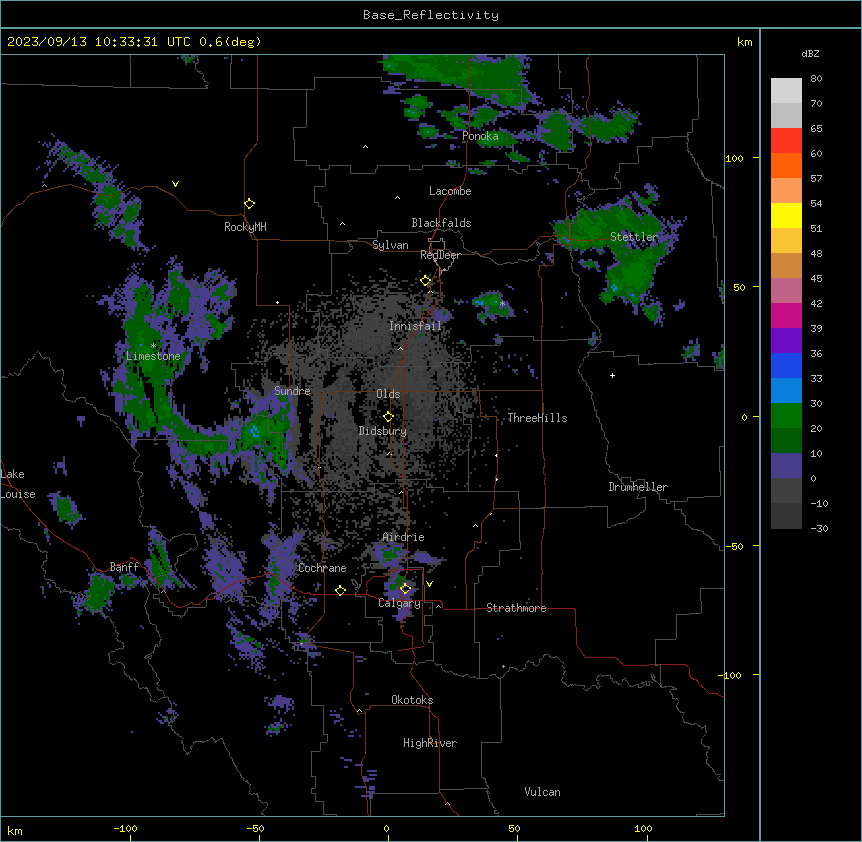The image size is (862, 842).
Task: Click the Blackfalds town label
Action: [x=441, y=223]
